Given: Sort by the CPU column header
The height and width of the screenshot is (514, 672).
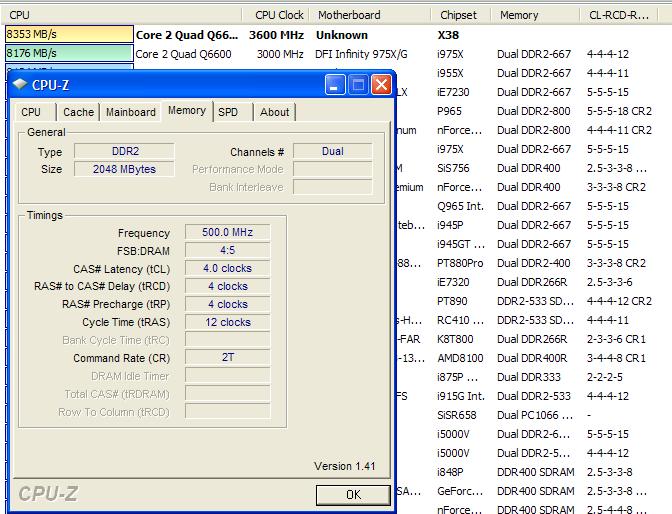Looking at the screenshot, I should 123,15.
